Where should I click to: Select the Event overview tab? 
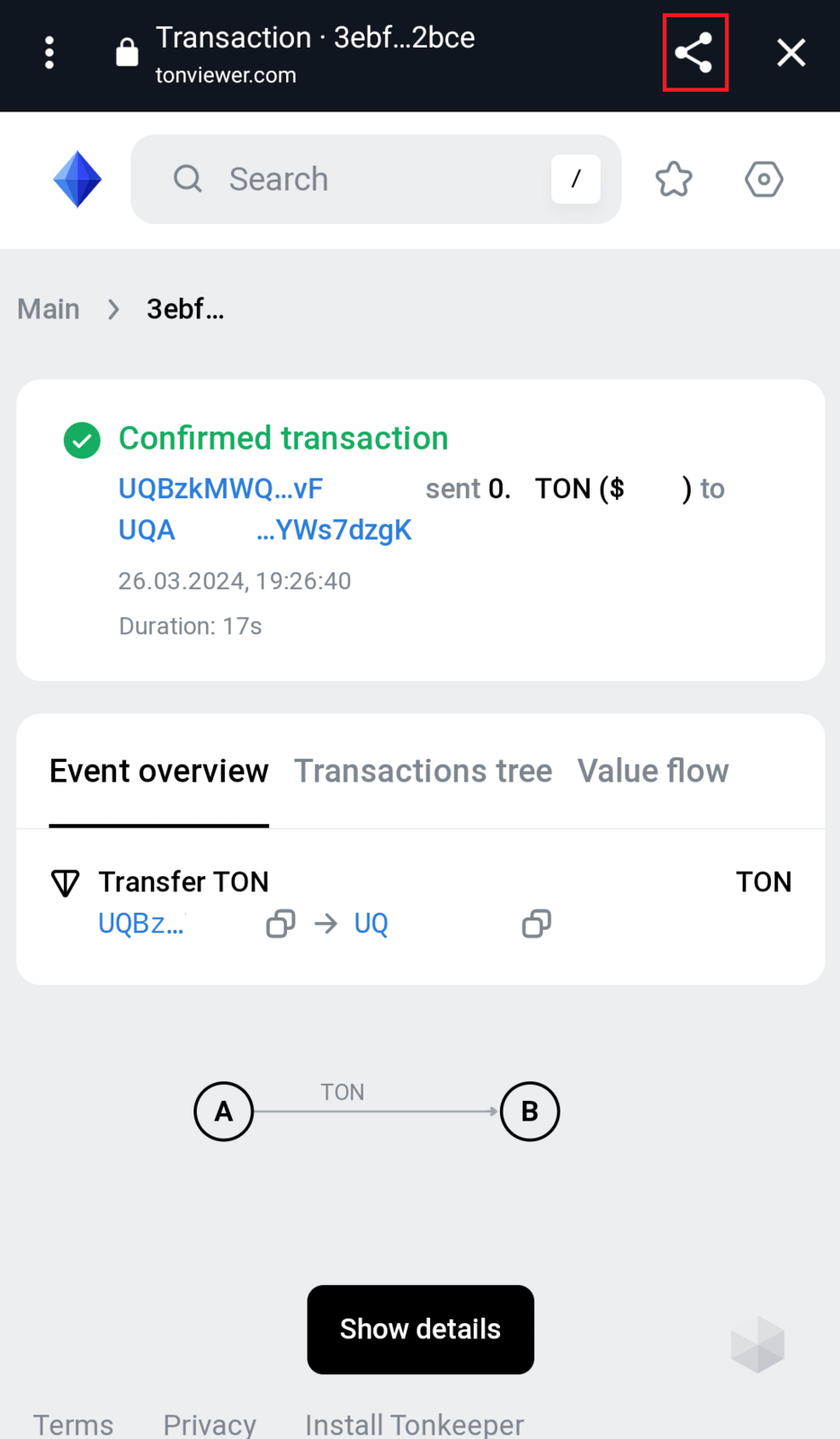pos(159,771)
